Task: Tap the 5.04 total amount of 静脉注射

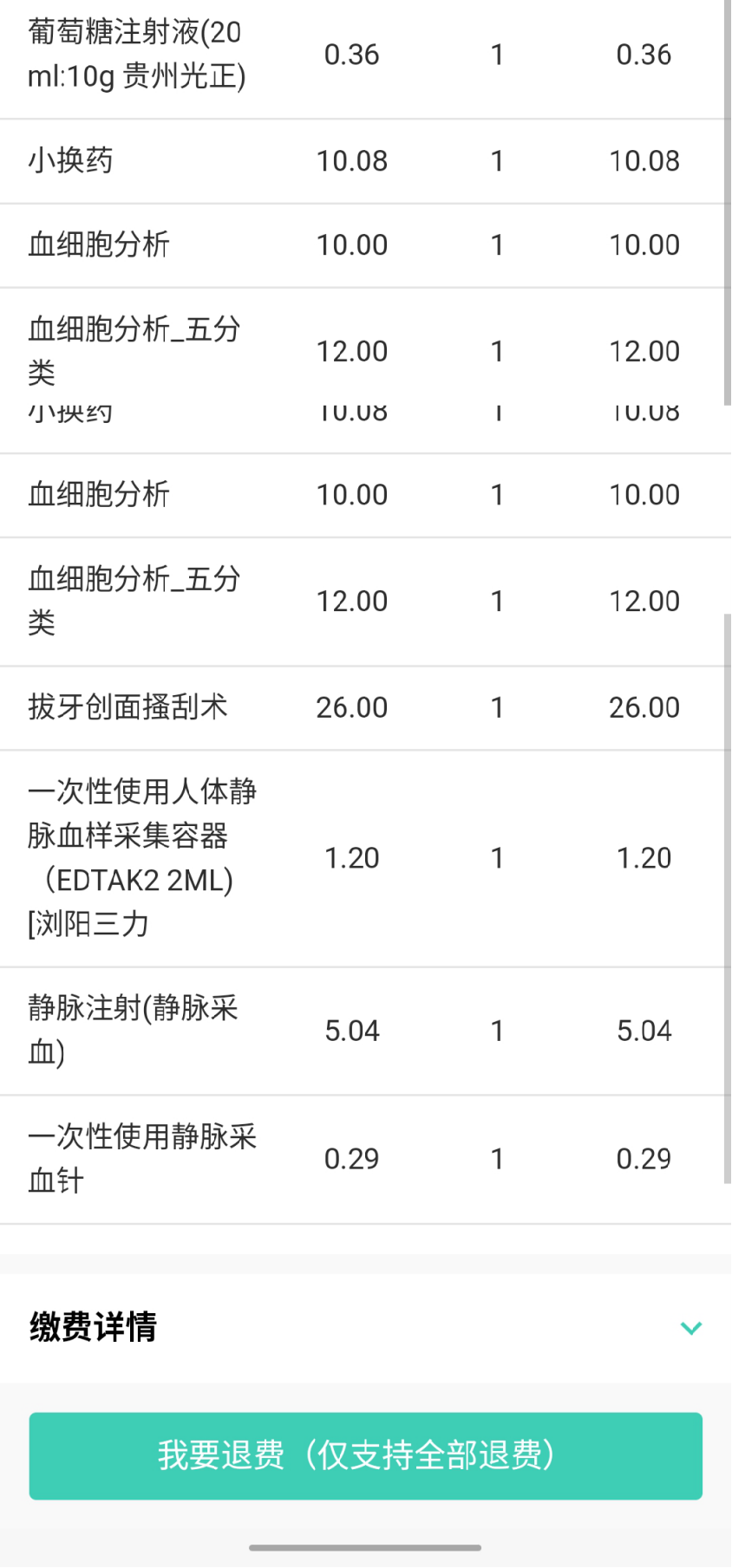Action: [644, 1031]
